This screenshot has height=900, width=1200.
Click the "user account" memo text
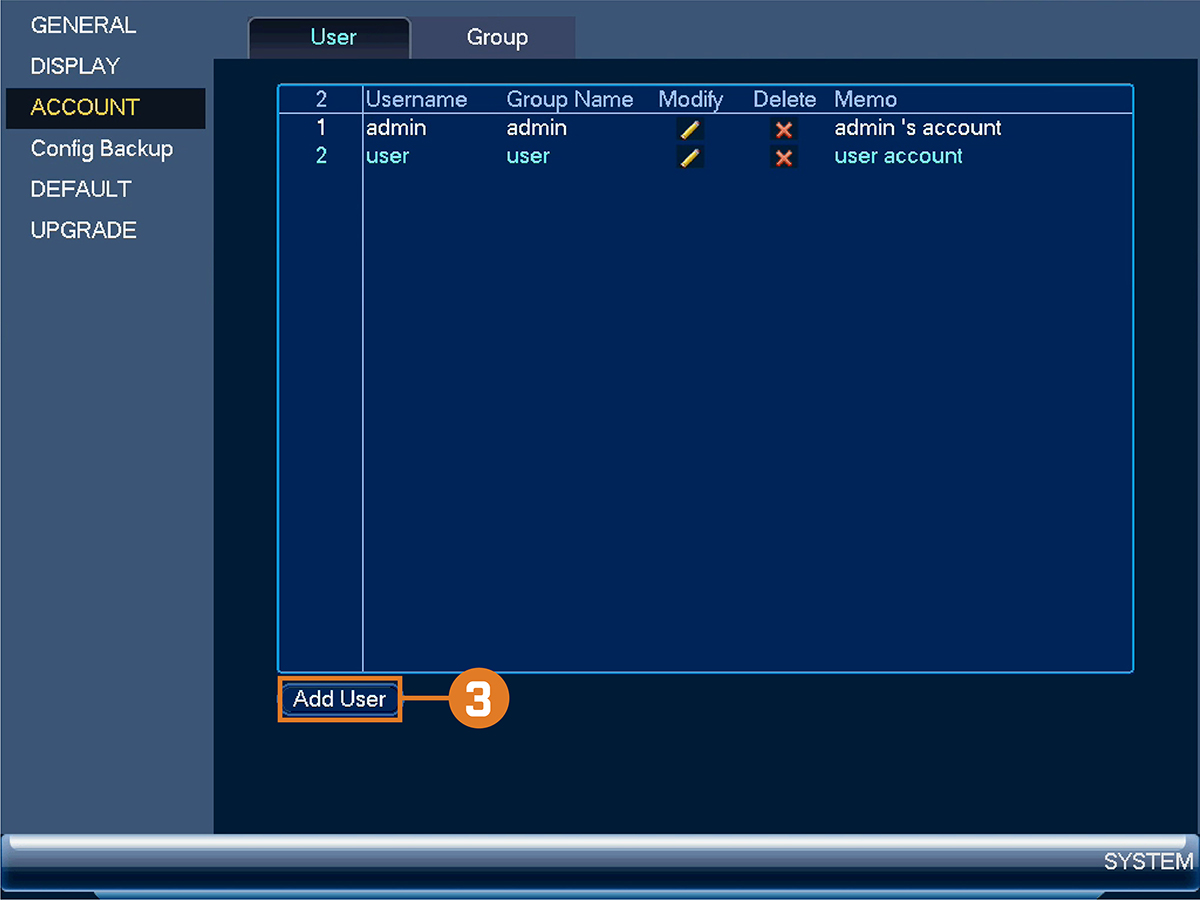(898, 156)
